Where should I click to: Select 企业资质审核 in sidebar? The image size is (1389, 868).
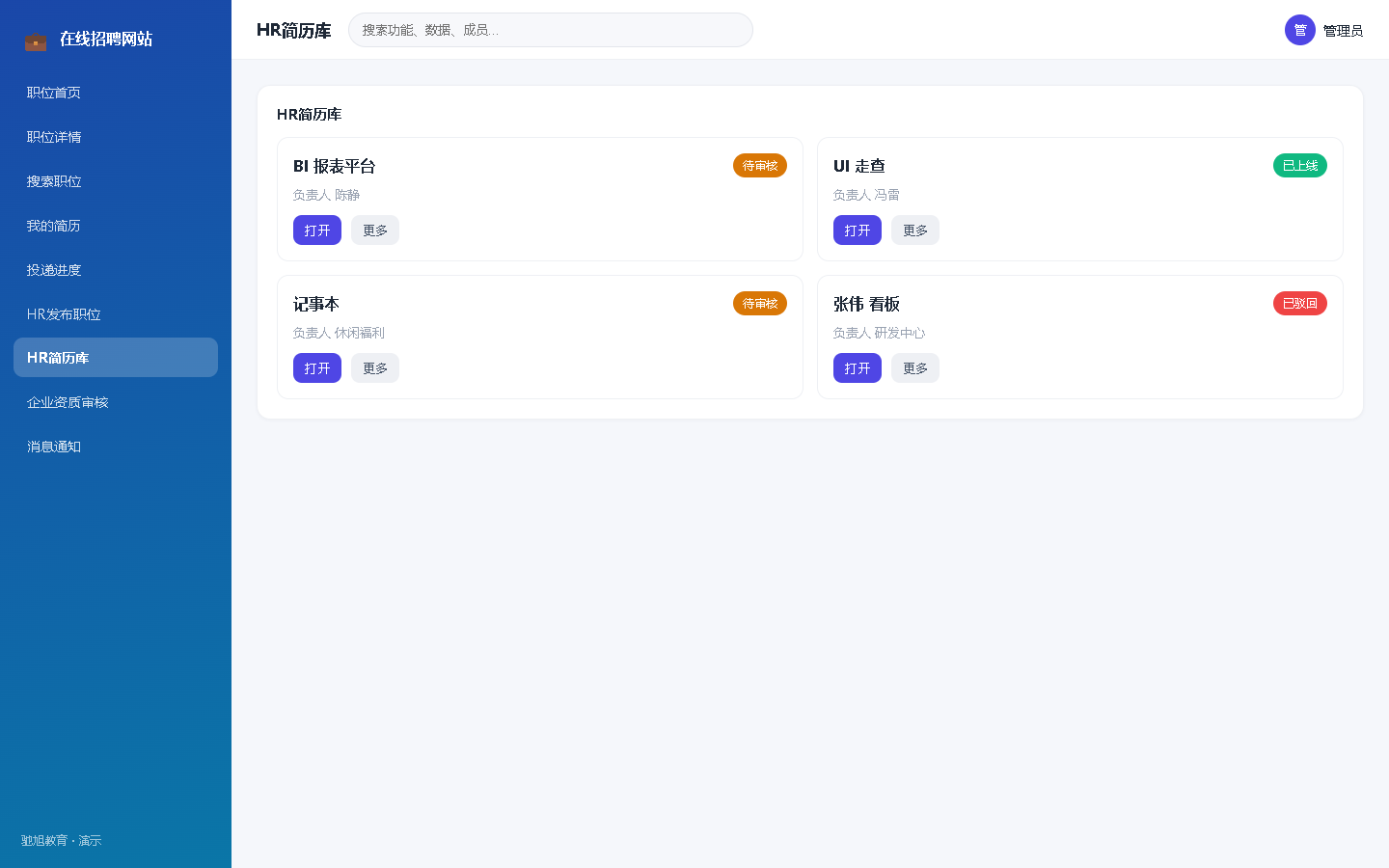[x=116, y=402]
